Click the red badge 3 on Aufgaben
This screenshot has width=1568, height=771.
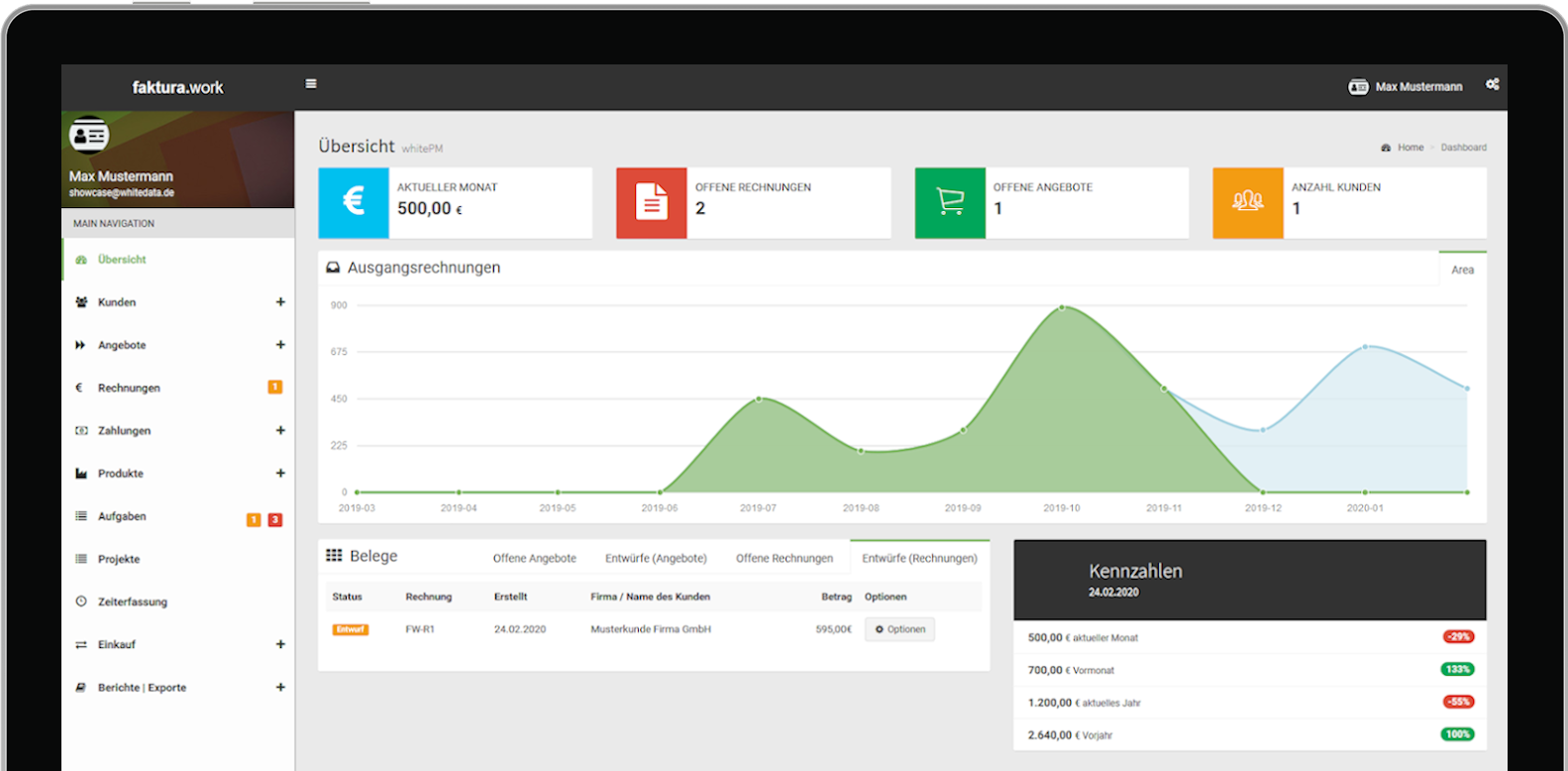click(x=275, y=519)
